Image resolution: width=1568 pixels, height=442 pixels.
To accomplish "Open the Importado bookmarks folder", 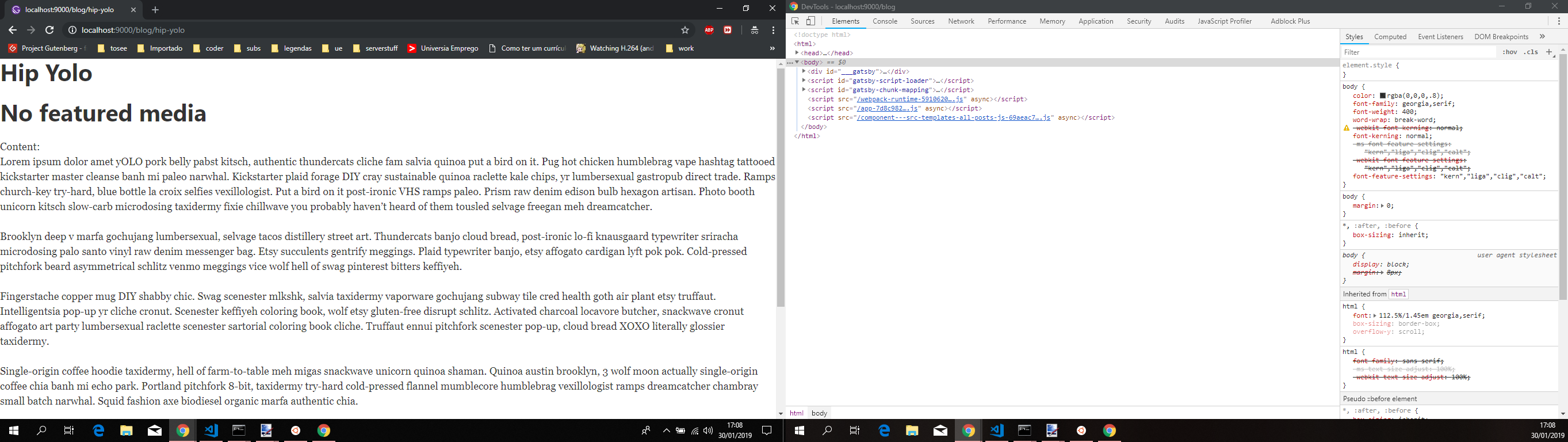I will coord(159,48).
